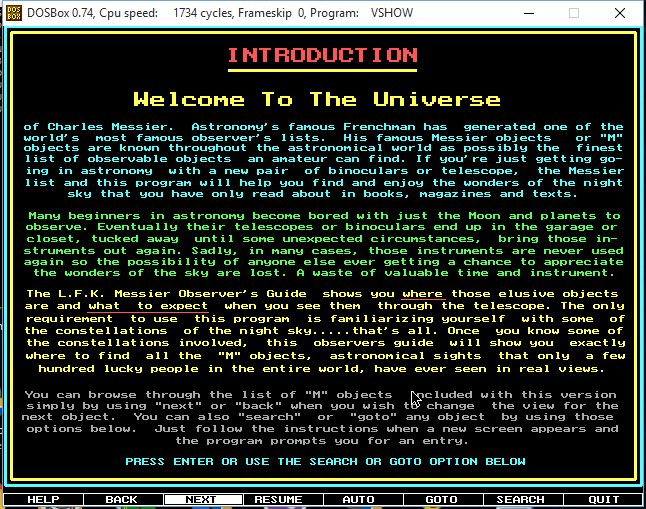Maximize the DOSBox window
The image size is (646, 509).
pyautogui.click(x=574, y=14)
